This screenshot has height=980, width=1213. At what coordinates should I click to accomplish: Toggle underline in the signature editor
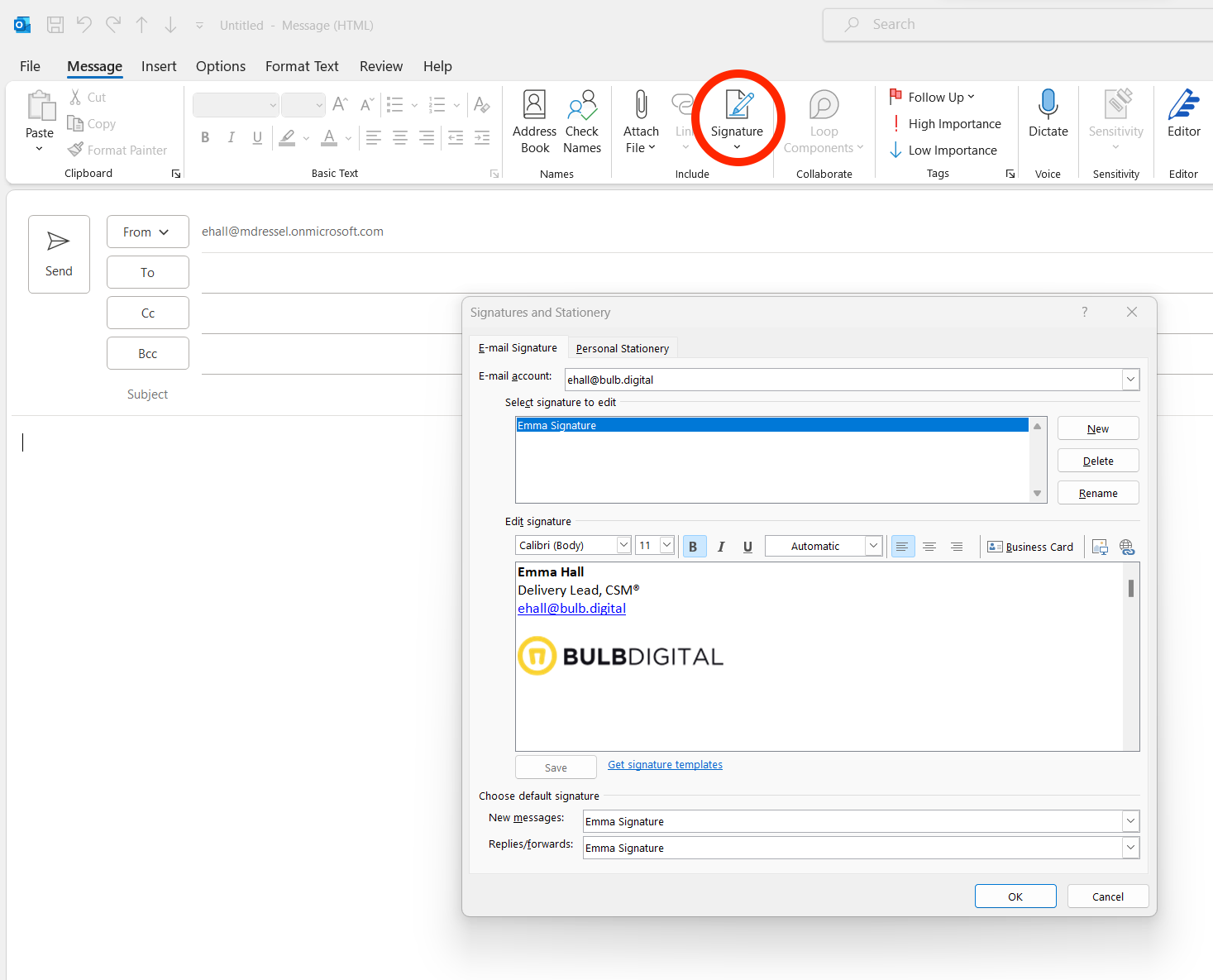pos(747,546)
